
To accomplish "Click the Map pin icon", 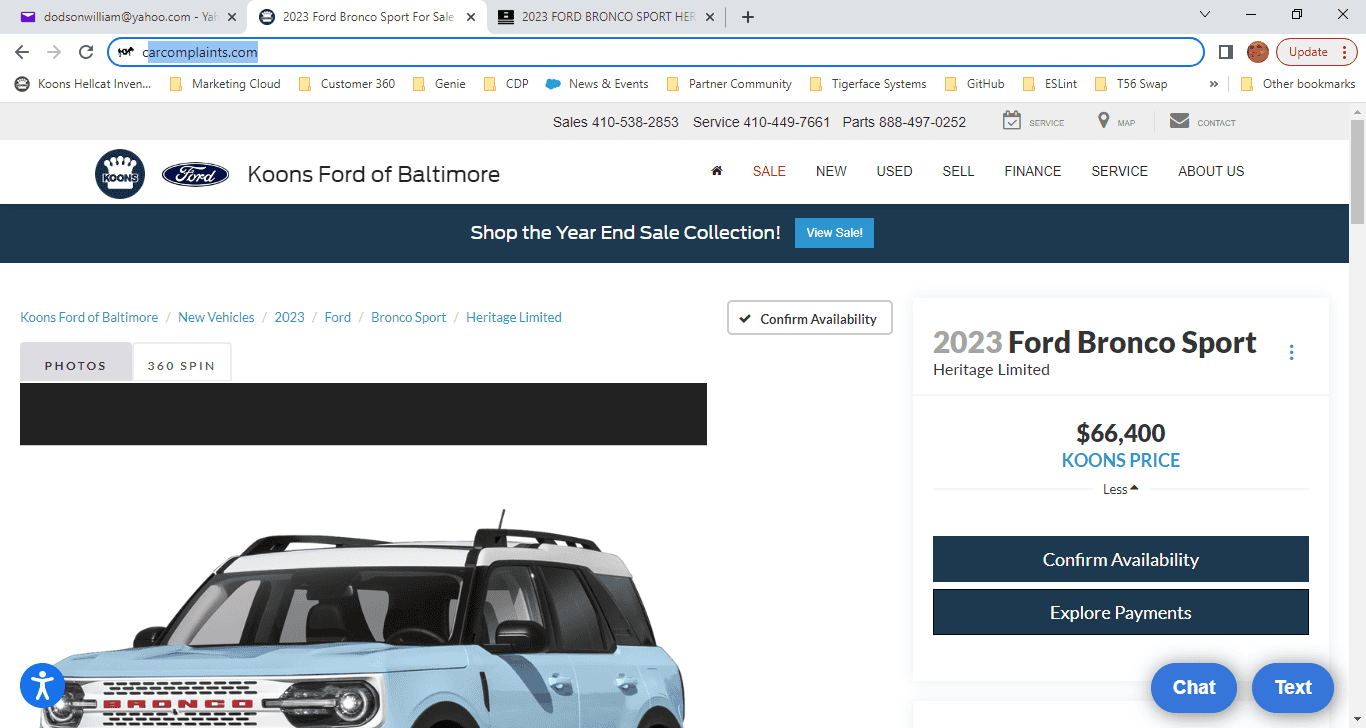I will tap(1103, 121).
